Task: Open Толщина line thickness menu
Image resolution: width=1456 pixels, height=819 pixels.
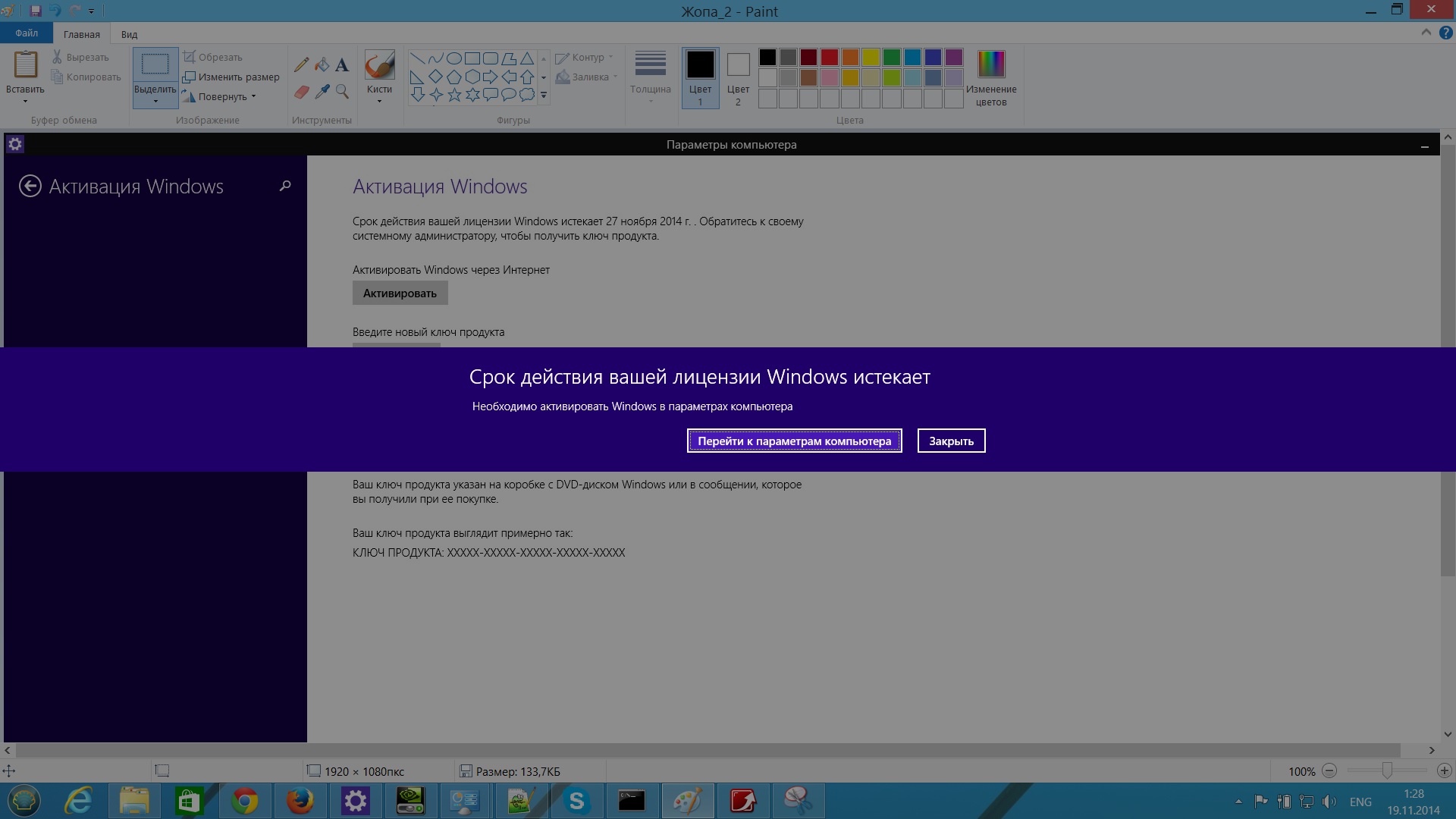Action: pos(651,77)
